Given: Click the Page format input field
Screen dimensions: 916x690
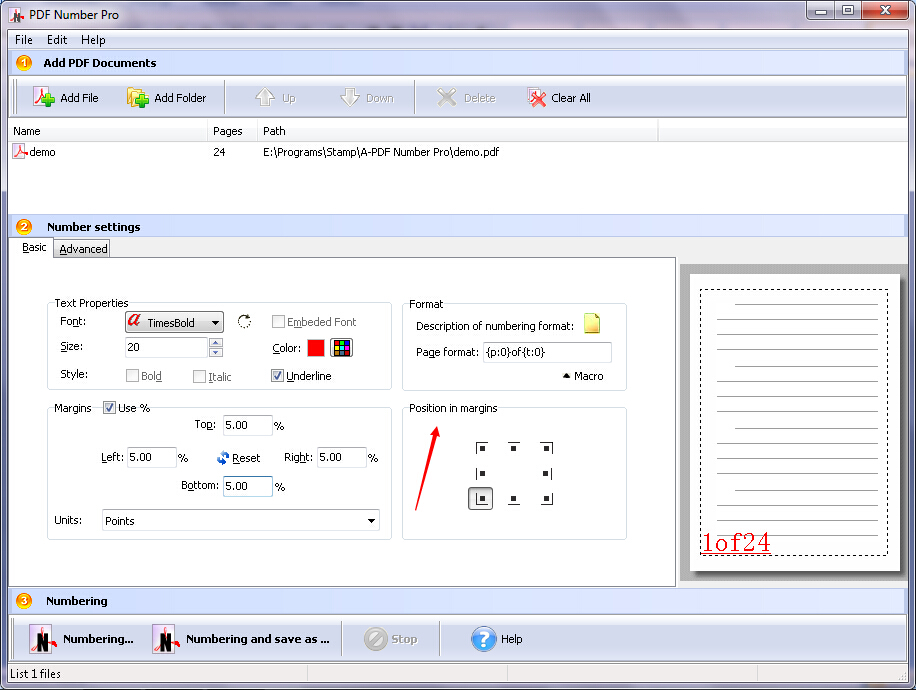Looking at the screenshot, I should tap(547, 352).
